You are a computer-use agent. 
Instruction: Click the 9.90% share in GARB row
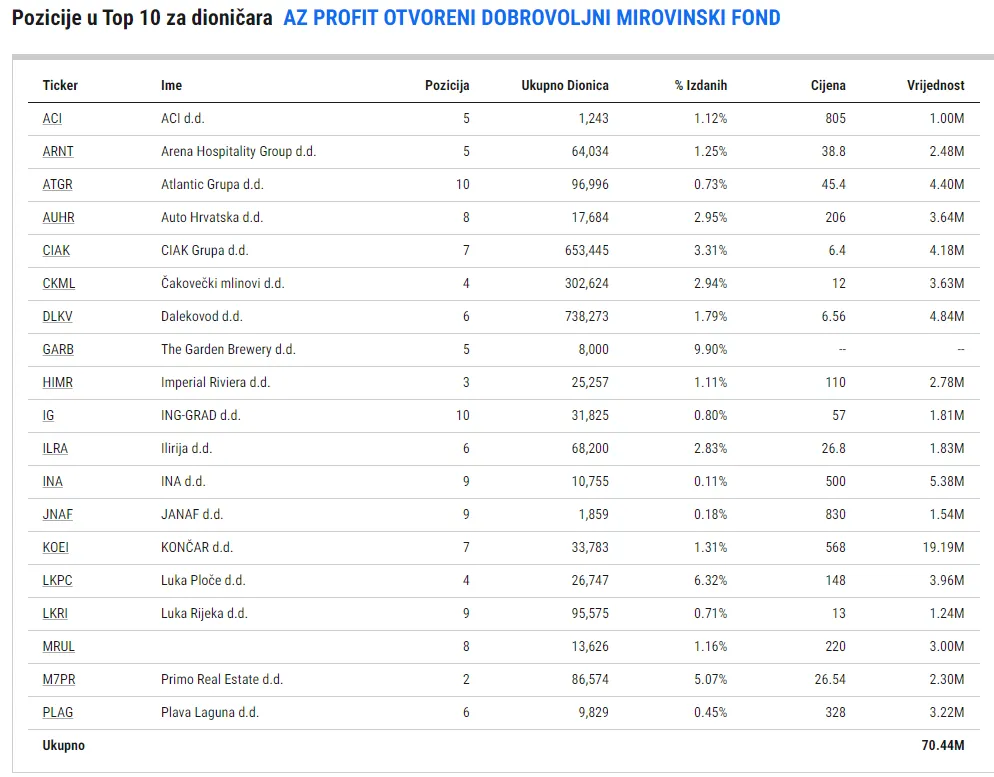click(710, 349)
